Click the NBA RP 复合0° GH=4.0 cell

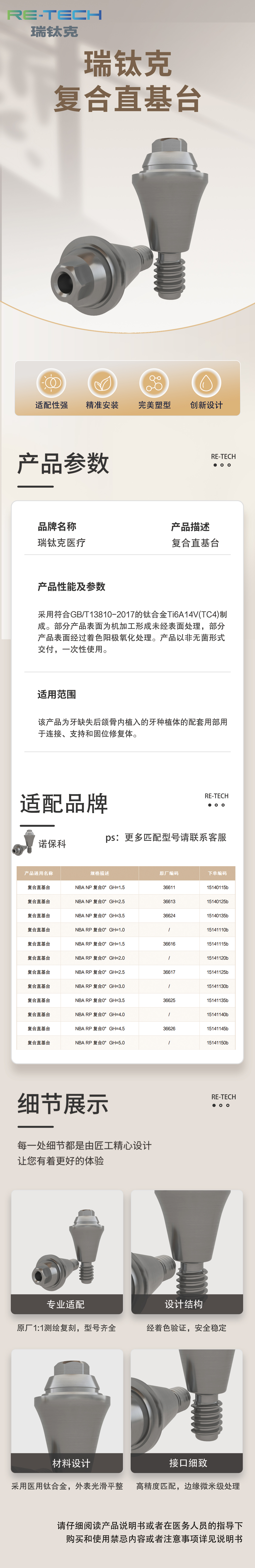tap(100, 1015)
